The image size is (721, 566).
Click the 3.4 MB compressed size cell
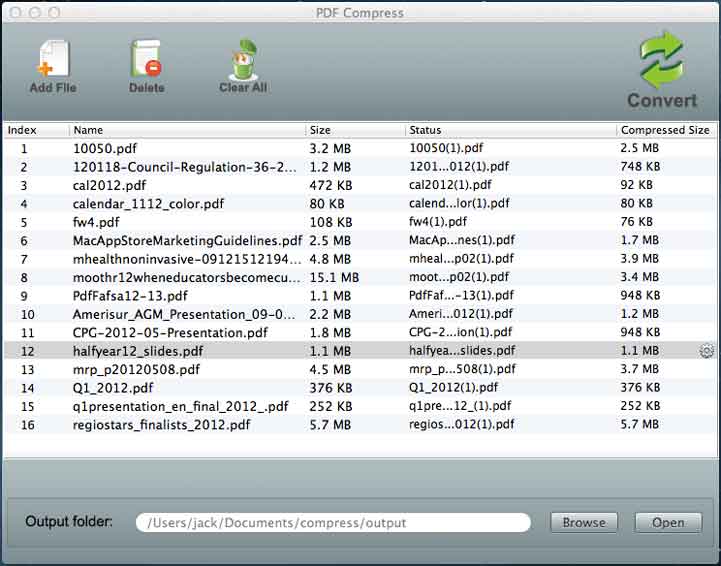point(640,277)
